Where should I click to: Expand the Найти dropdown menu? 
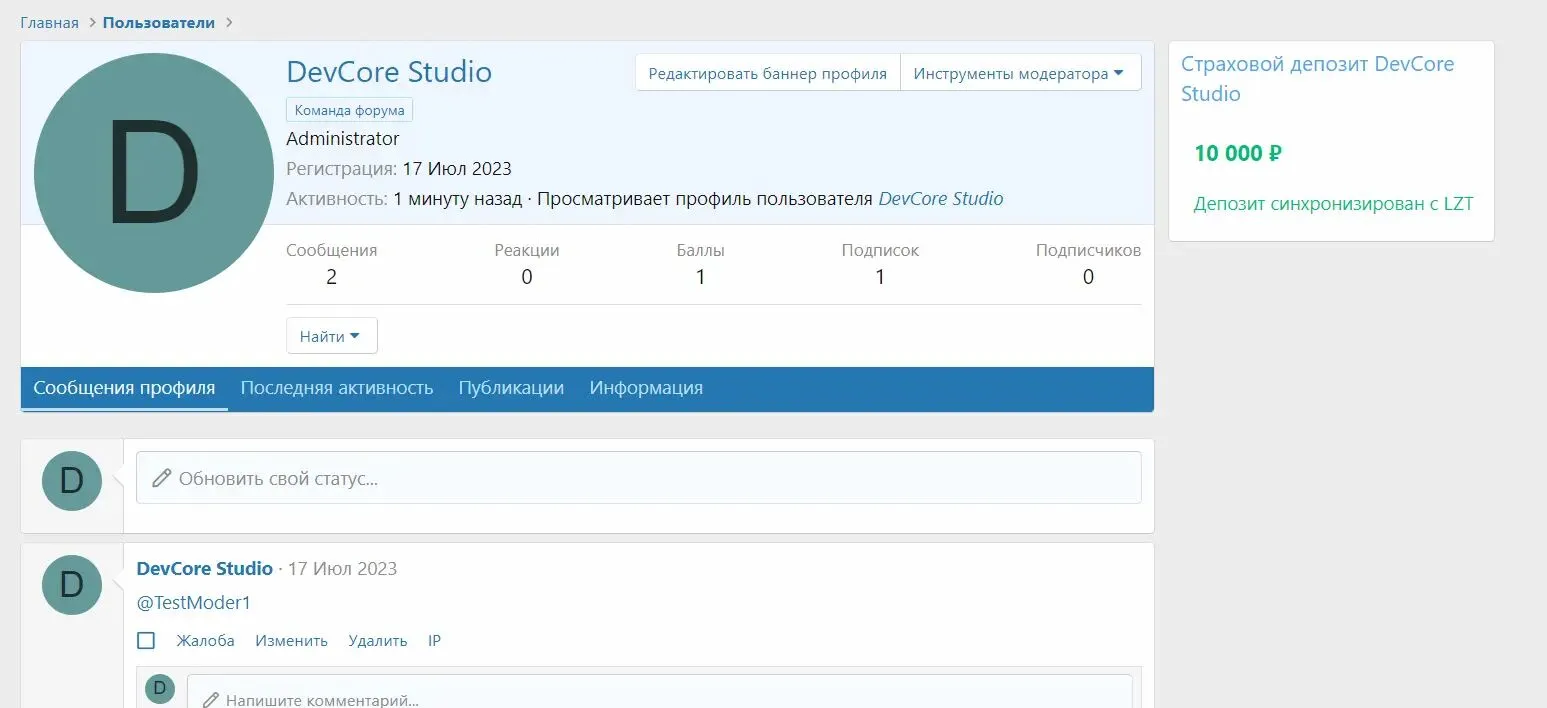click(x=331, y=337)
